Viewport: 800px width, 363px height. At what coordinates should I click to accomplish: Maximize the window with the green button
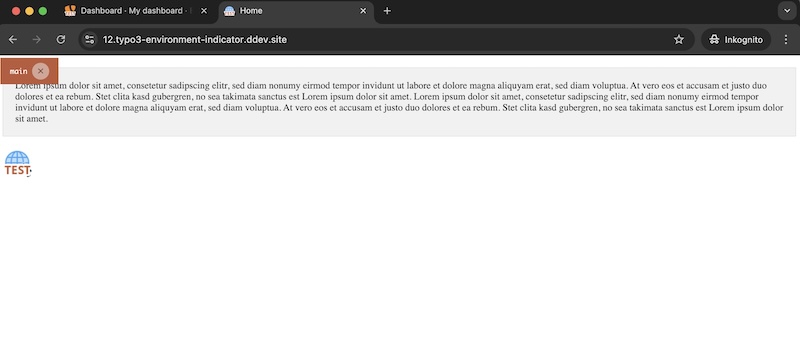(x=43, y=11)
